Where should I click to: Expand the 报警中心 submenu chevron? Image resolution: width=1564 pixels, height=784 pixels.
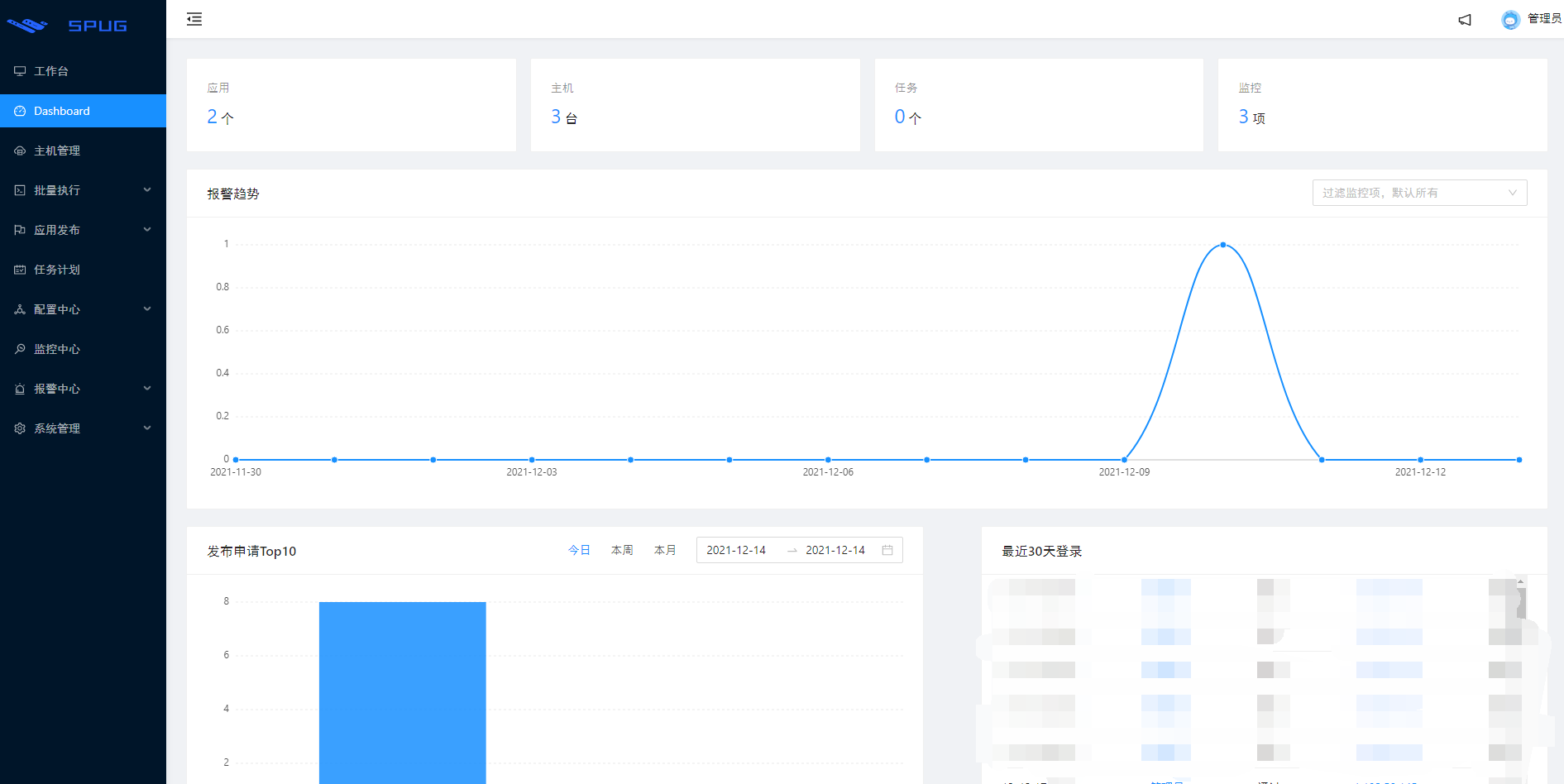(147, 389)
